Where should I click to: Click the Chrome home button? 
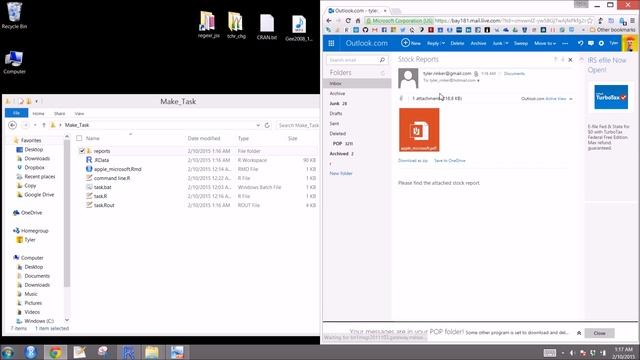pos(358,20)
